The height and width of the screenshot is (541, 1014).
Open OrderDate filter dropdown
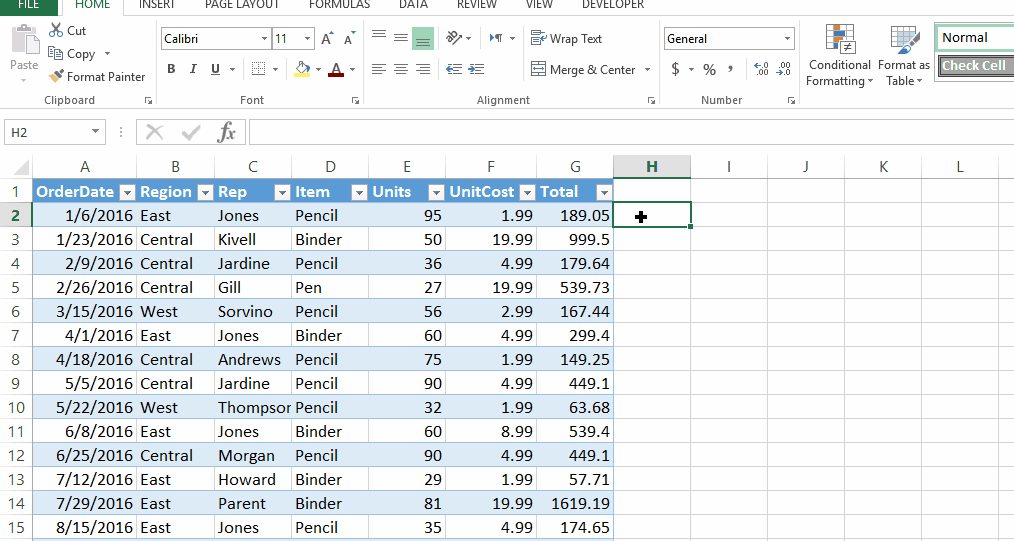pyautogui.click(x=127, y=192)
